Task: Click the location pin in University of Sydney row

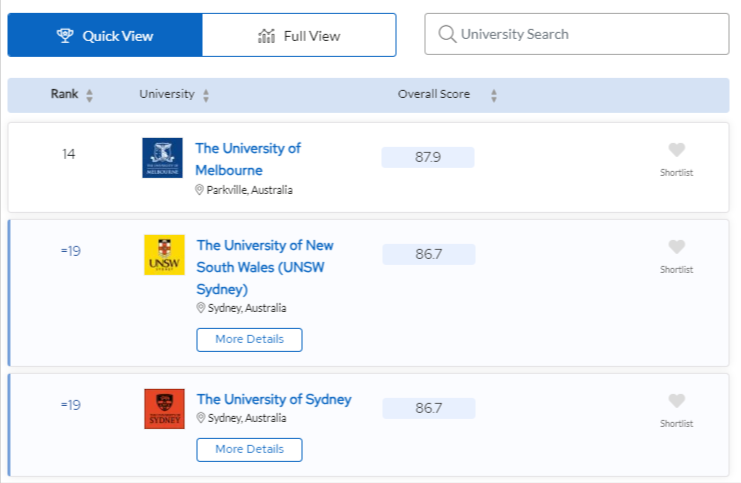Action: 201,418
